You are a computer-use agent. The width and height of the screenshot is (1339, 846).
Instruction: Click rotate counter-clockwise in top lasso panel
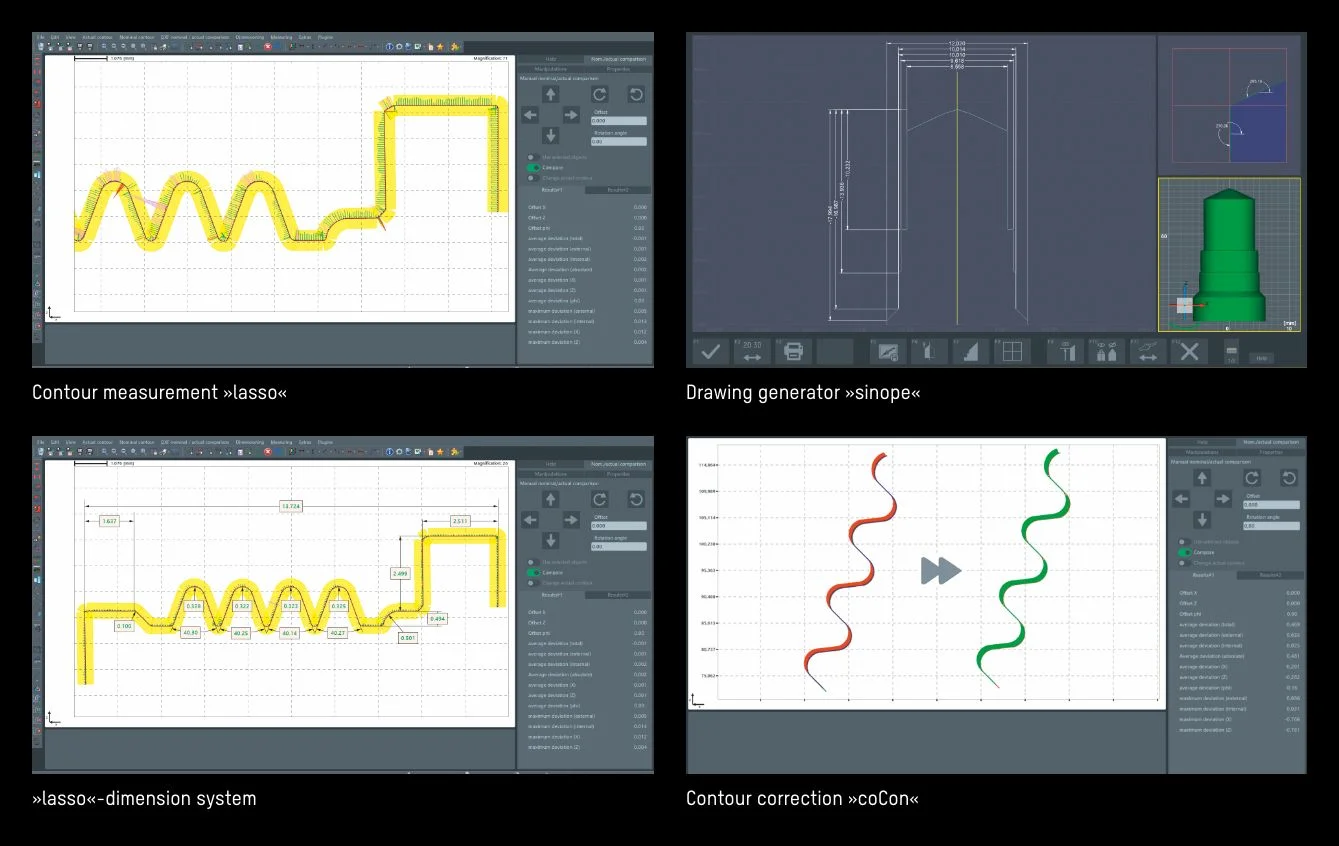click(x=635, y=94)
